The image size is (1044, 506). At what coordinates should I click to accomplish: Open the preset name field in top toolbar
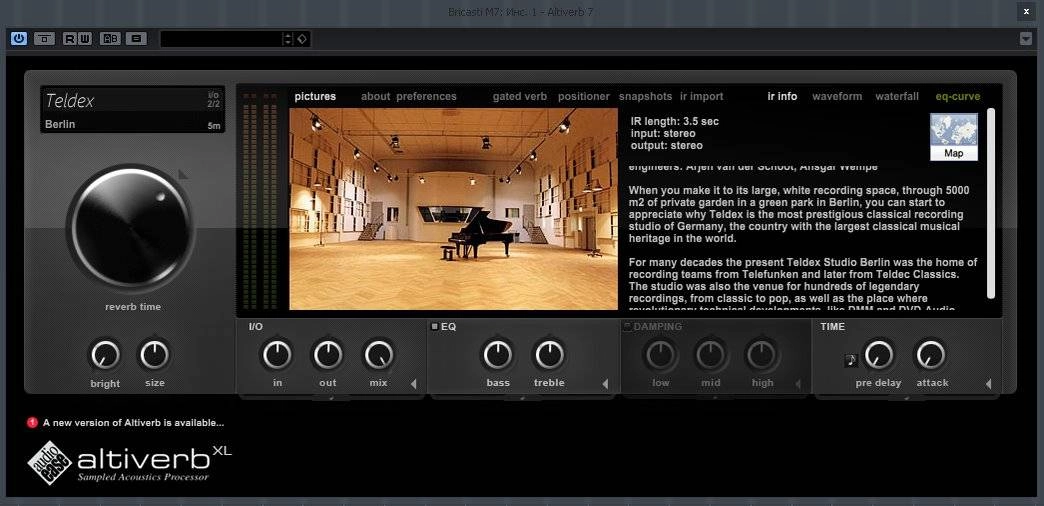[x=221, y=39]
